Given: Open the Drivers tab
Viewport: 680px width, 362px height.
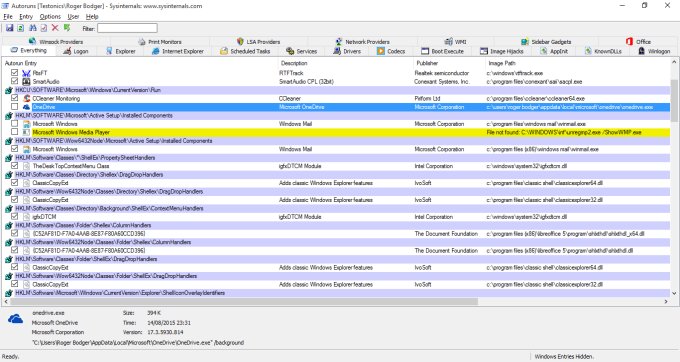Looking at the screenshot, I should point(347,51).
